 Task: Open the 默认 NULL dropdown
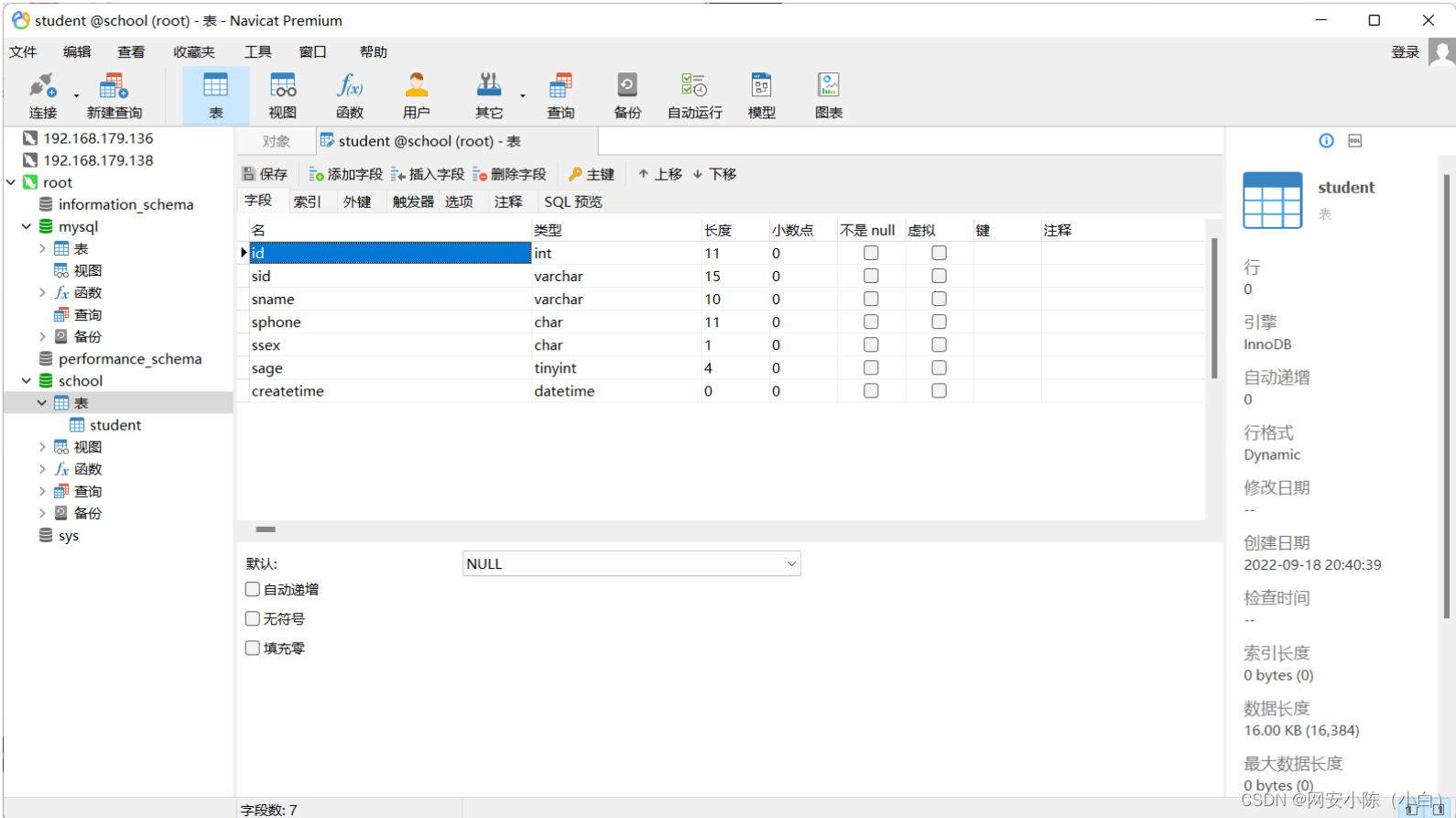point(632,563)
